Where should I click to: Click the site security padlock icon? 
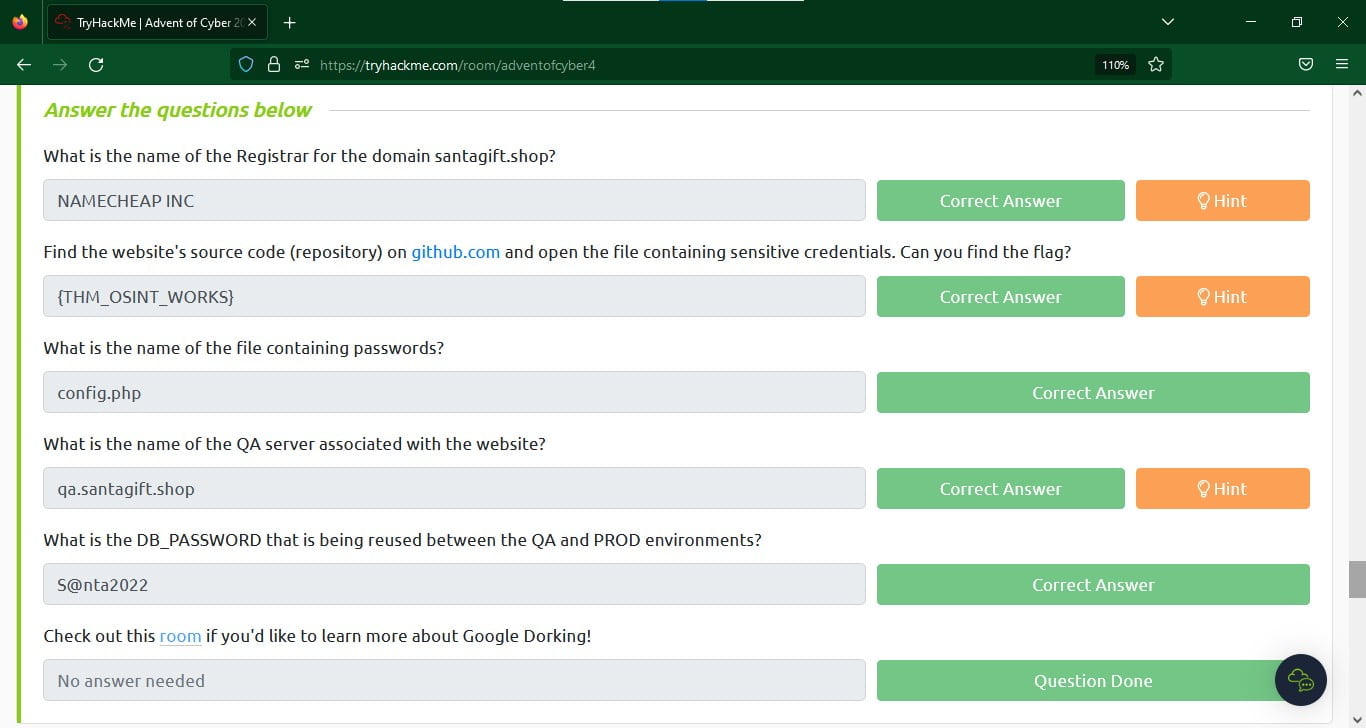click(x=274, y=64)
